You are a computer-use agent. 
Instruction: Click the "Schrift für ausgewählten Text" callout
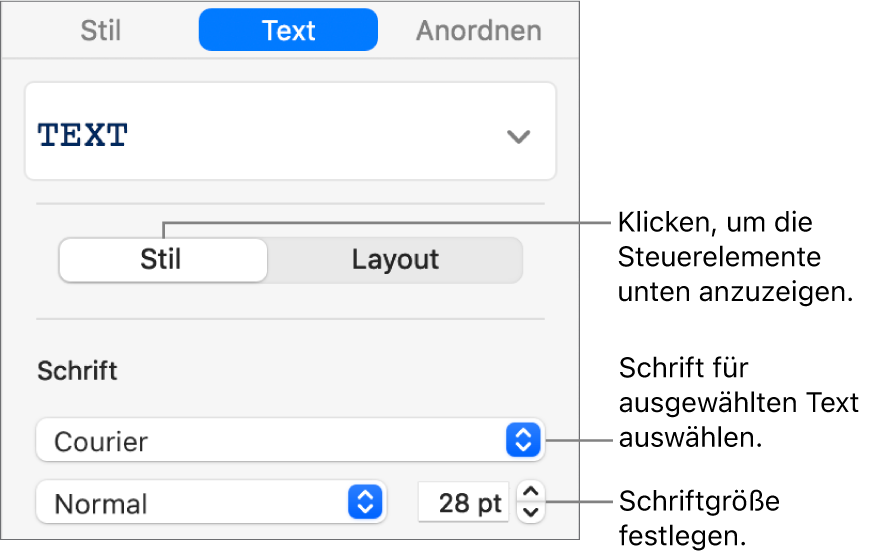(738, 403)
